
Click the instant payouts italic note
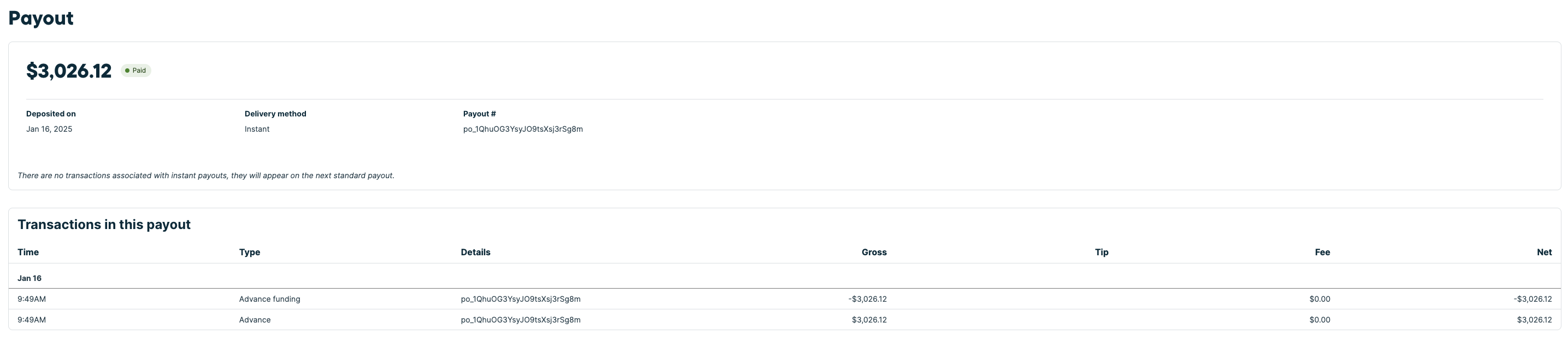point(206,175)
